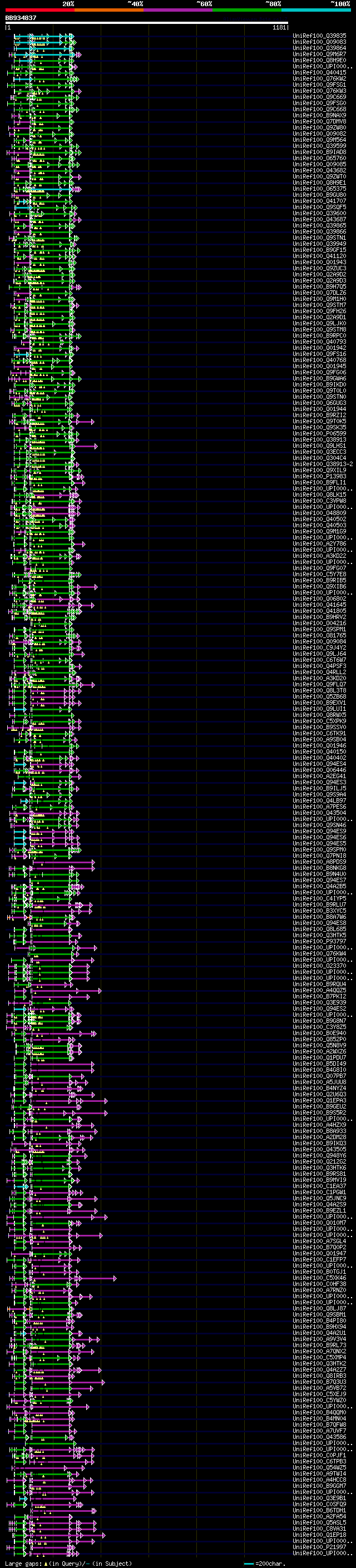Select hit UniRef100_Q5ZB68
The height and width of the screenshot is (1568, 356).
319,696
